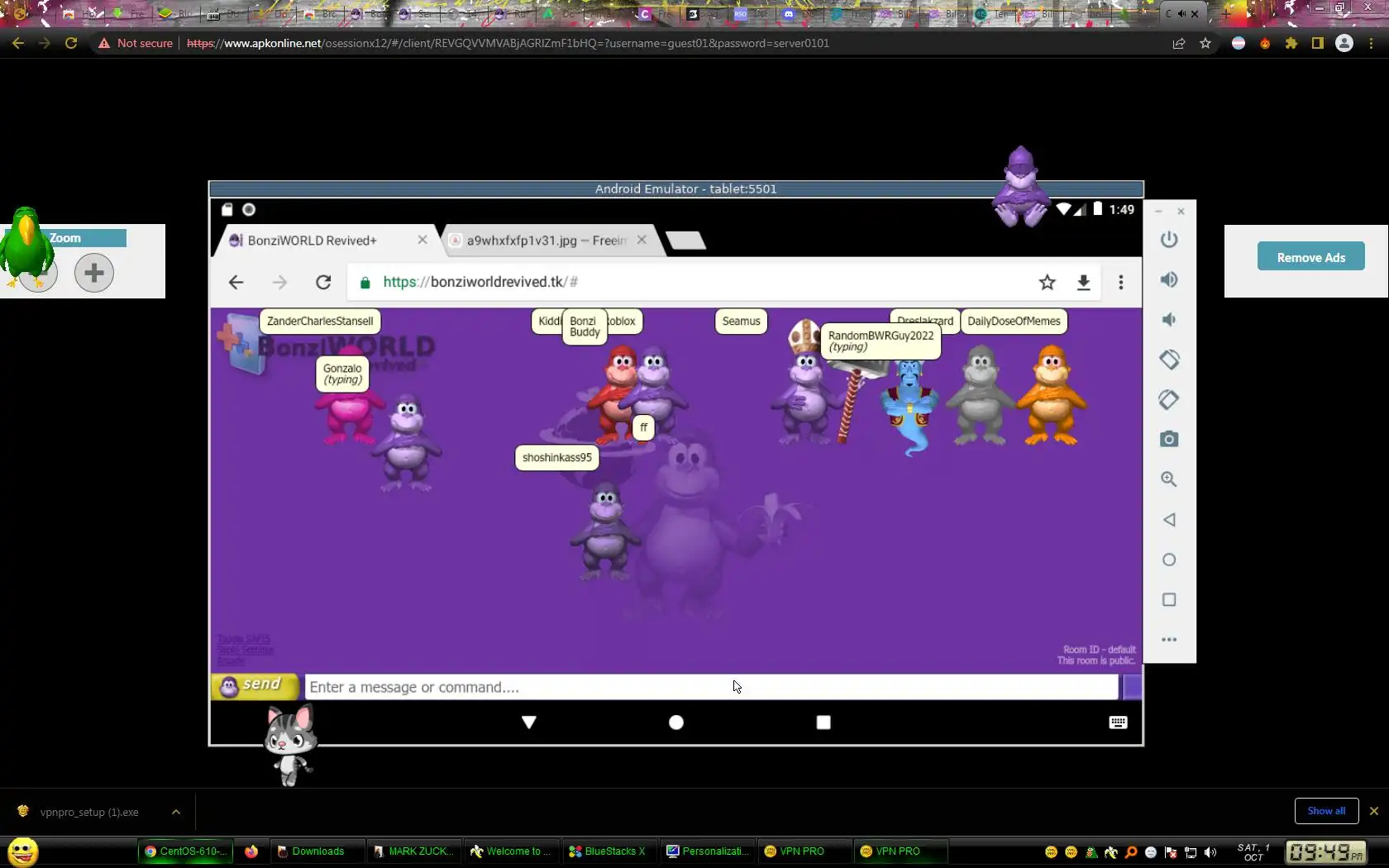This screenshot has width=1389, height=868.
Task: Click the share icon in desktop Chrome address bar
Action: pyautogui.click(x=1179, y=43)
